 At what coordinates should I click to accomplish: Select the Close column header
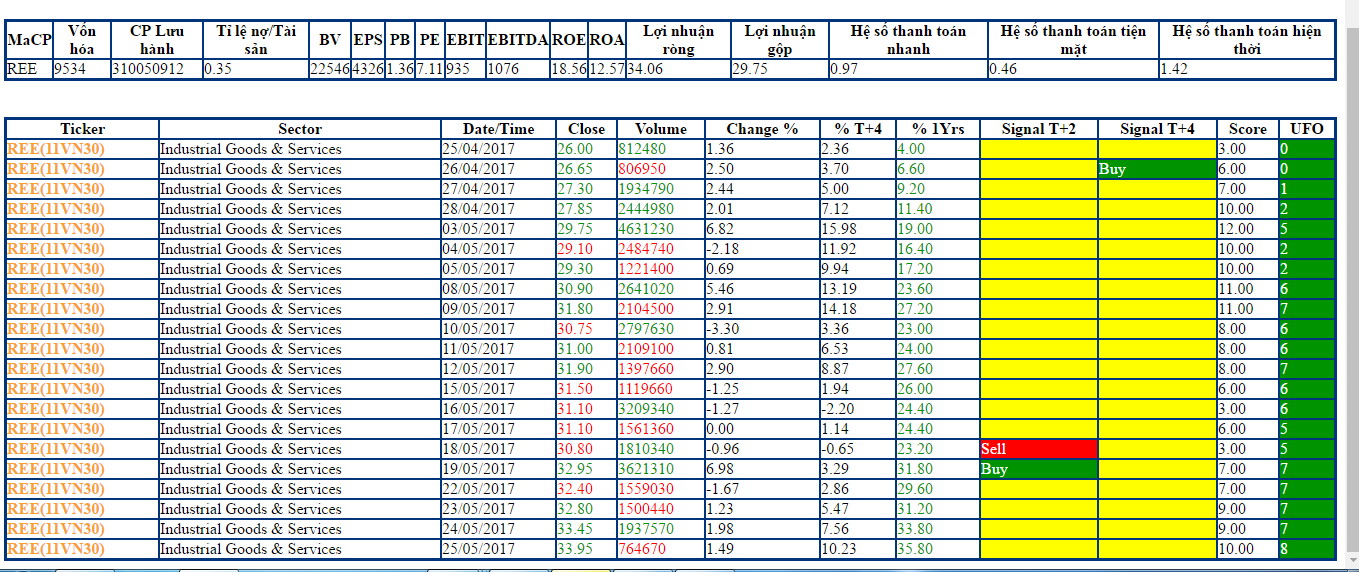pyautogui.click(x=586, y=129)
